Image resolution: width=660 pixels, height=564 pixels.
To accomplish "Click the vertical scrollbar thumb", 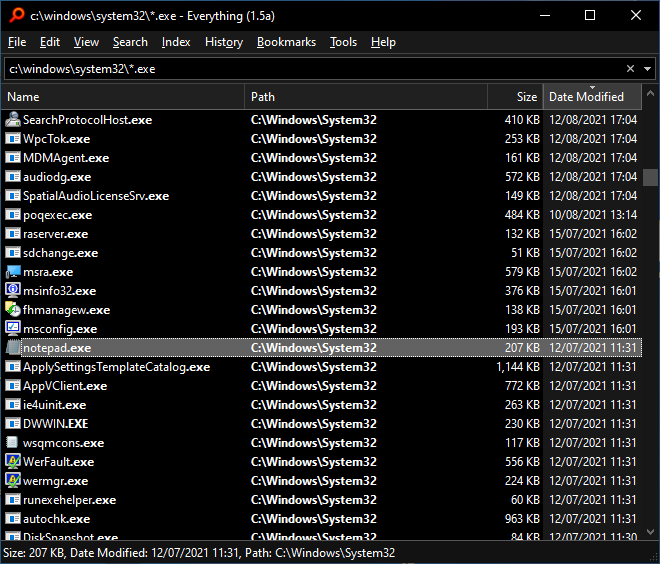I will pos(650,177).
